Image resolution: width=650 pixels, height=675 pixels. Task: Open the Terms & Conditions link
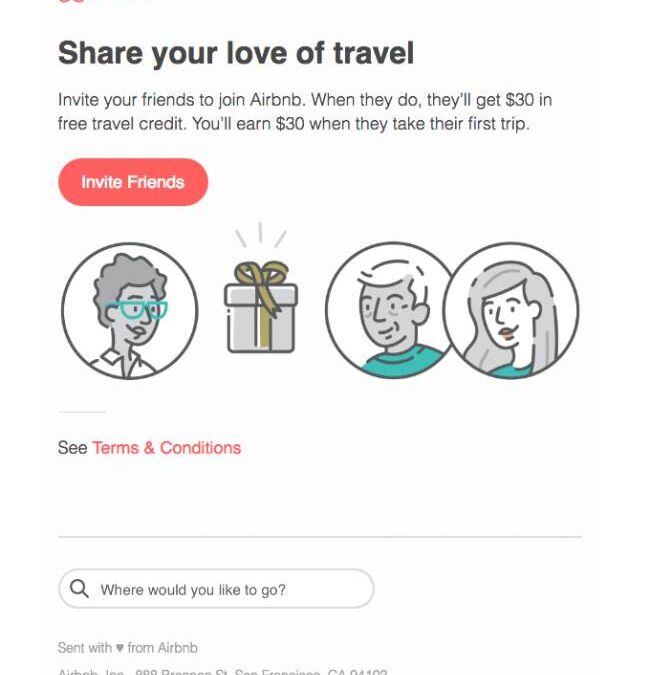click(167, 448)
